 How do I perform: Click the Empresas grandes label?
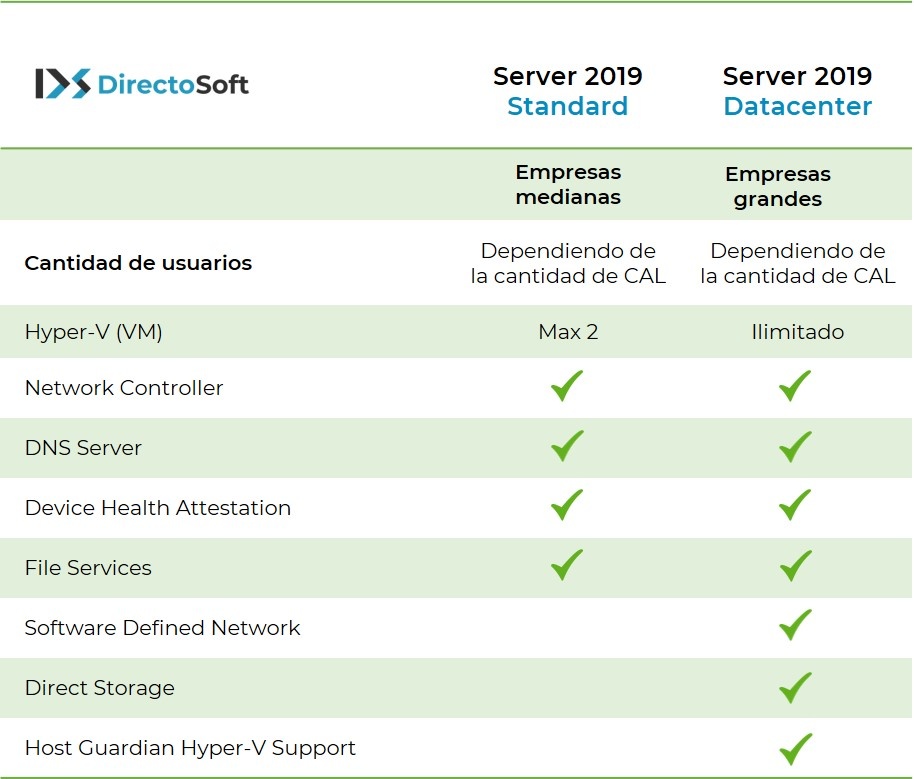pyautogui.click(x=778, y=187)
